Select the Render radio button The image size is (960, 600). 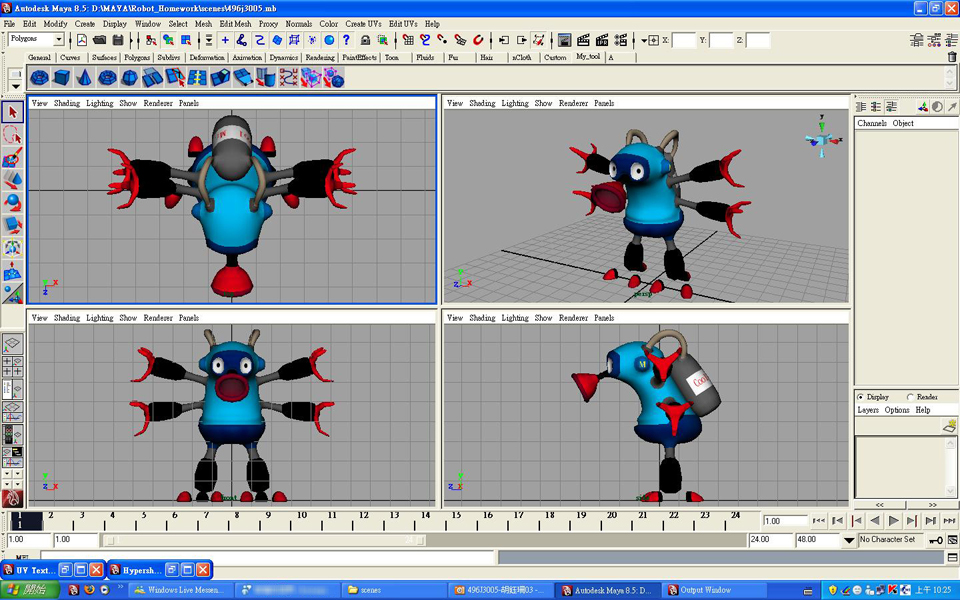[909, 397]
